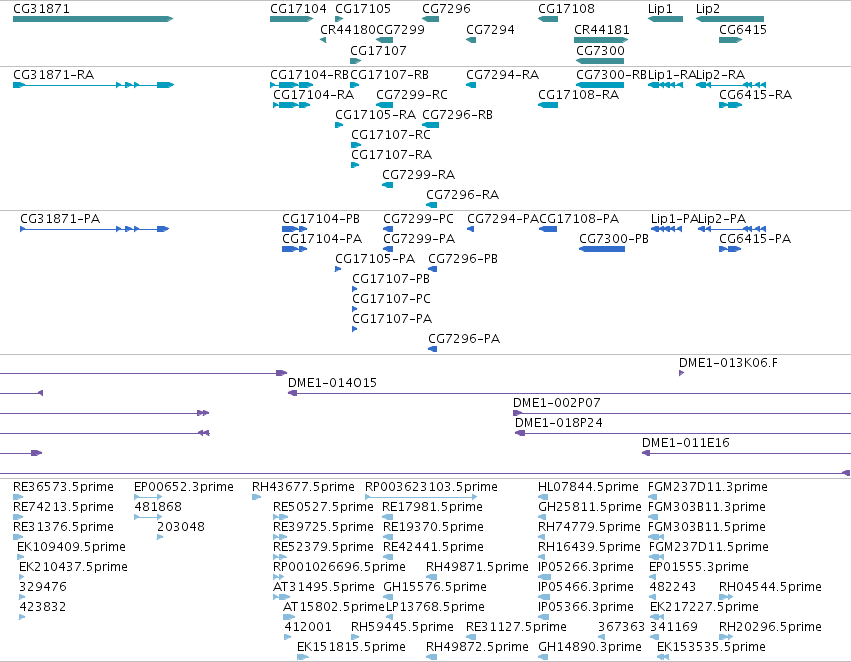Screen dimensions: 851x662
Task: Click the CG7296-RA transcript label
Action: (462, 195)
